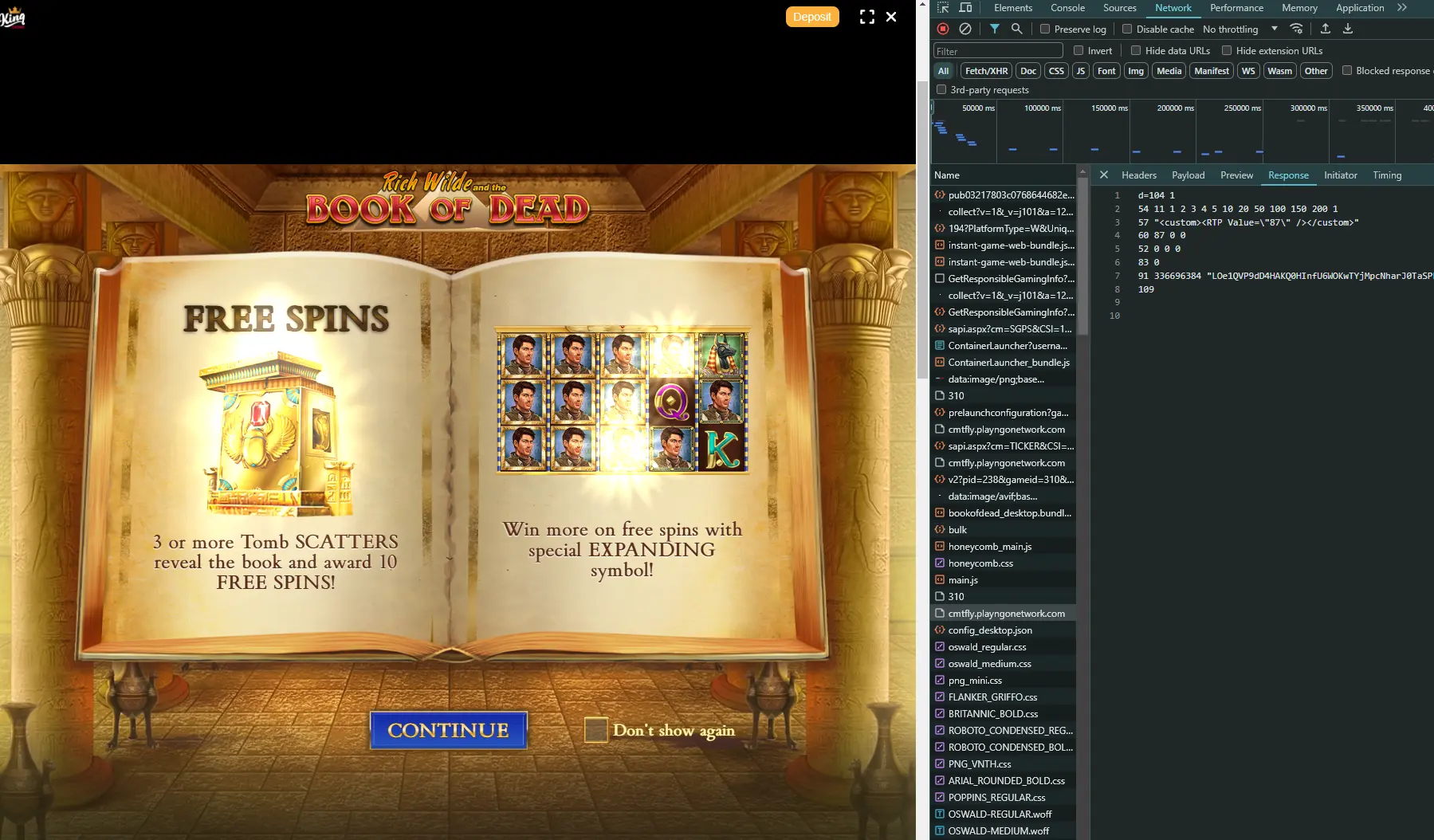Click the Name column header
Viewport: 1434px width, 840px height.
point(1004,175)
